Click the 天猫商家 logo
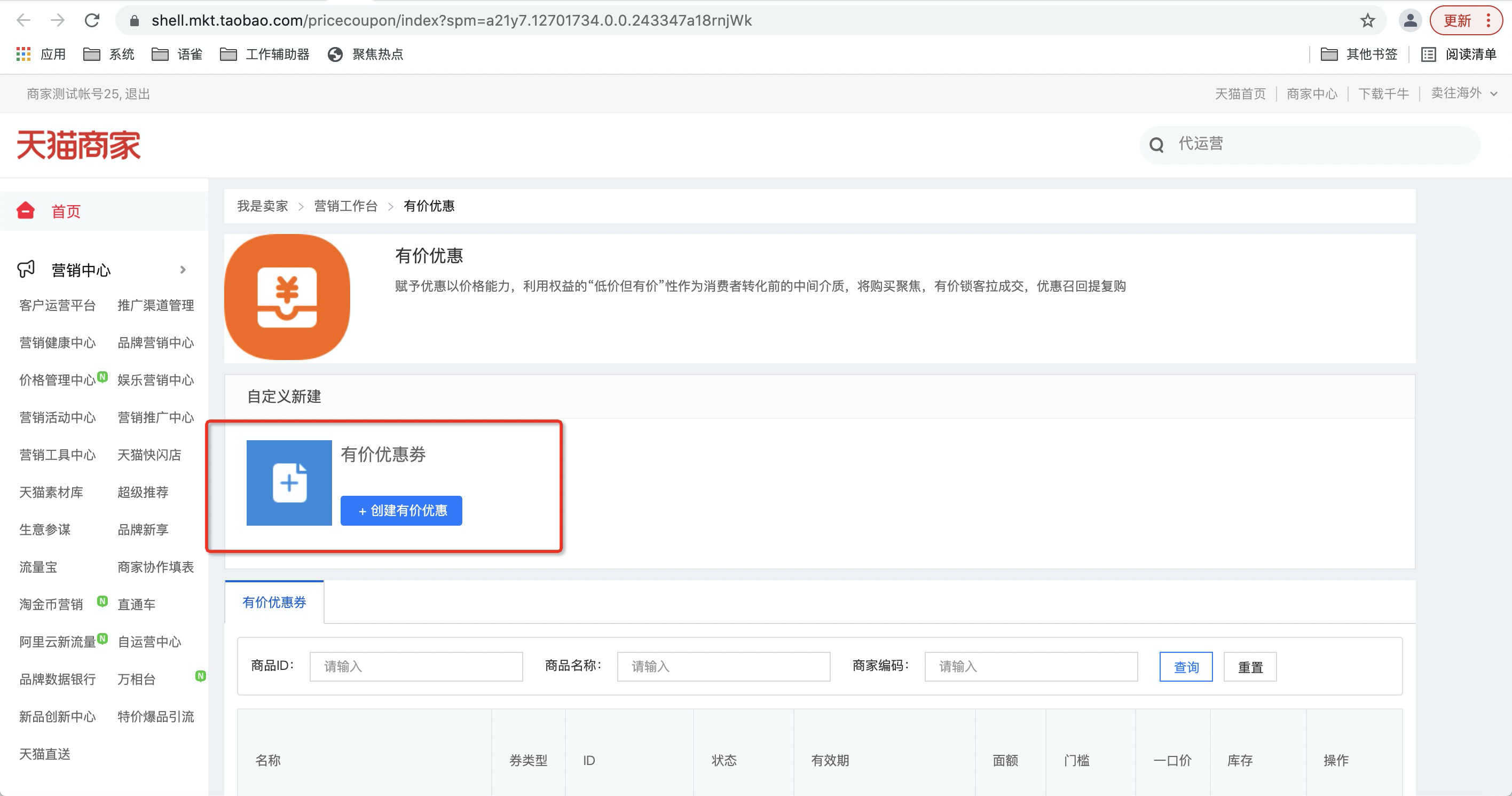Viewport: 1512px width, 796px height. [x=78, y=145]
